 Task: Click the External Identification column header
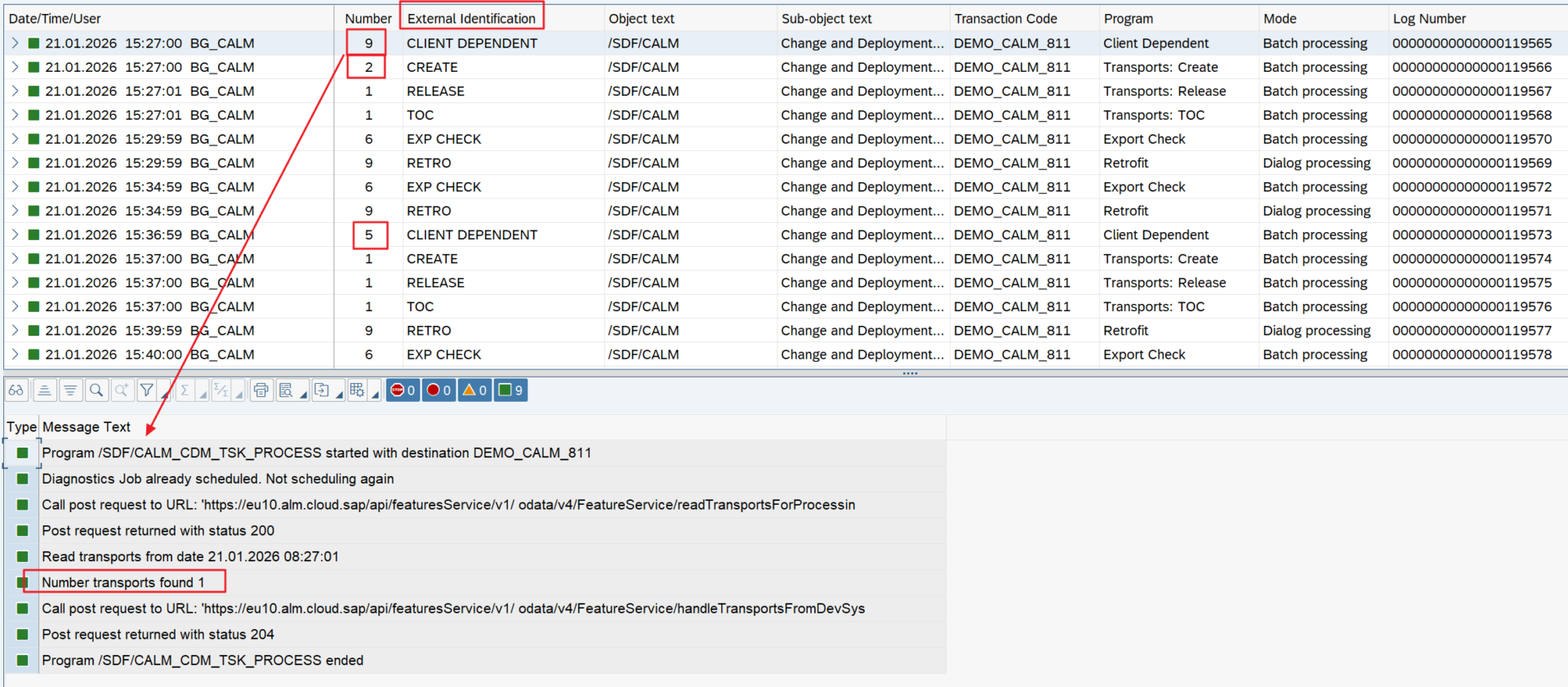tap(471, 18)
